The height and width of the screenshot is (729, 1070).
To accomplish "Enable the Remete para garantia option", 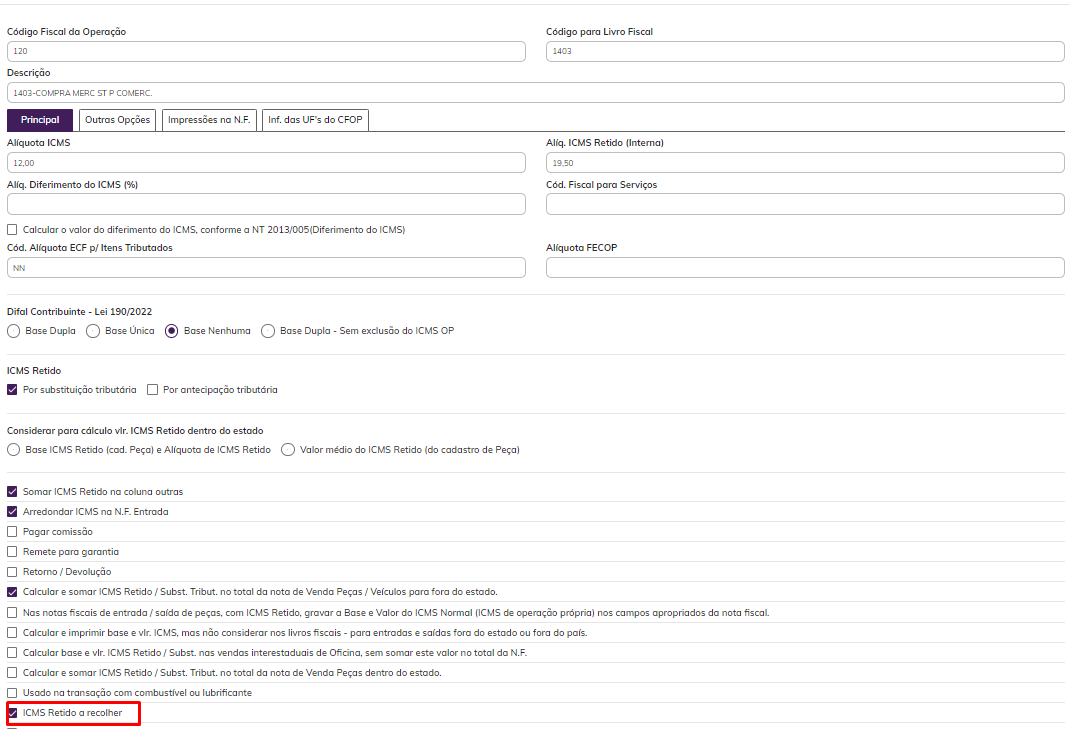I will tap(13, 552).
